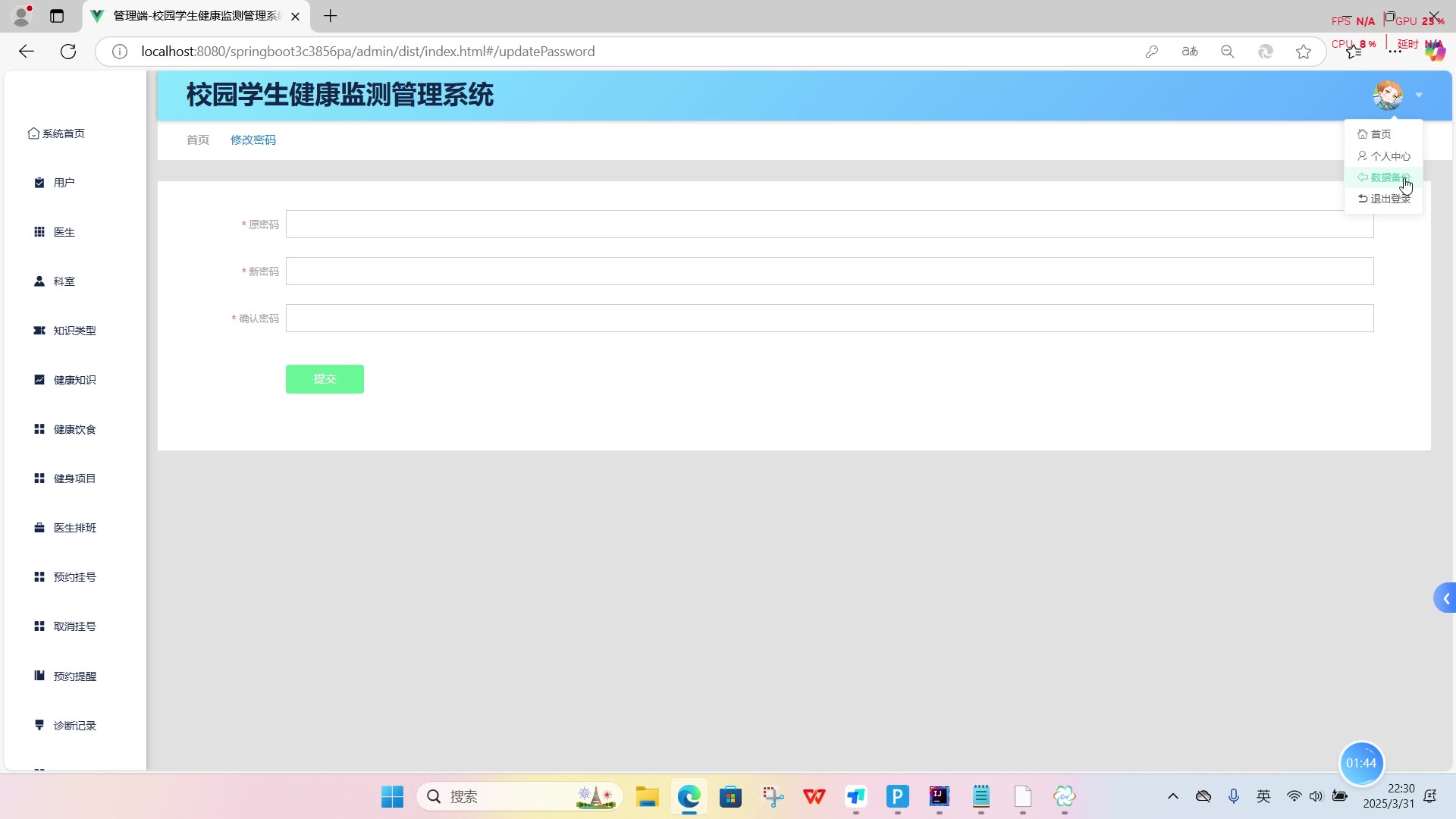The height and width of the screenshot is (819, 1456).
Task: Click the browser favorites star icon
Action: click(1304, 52)
